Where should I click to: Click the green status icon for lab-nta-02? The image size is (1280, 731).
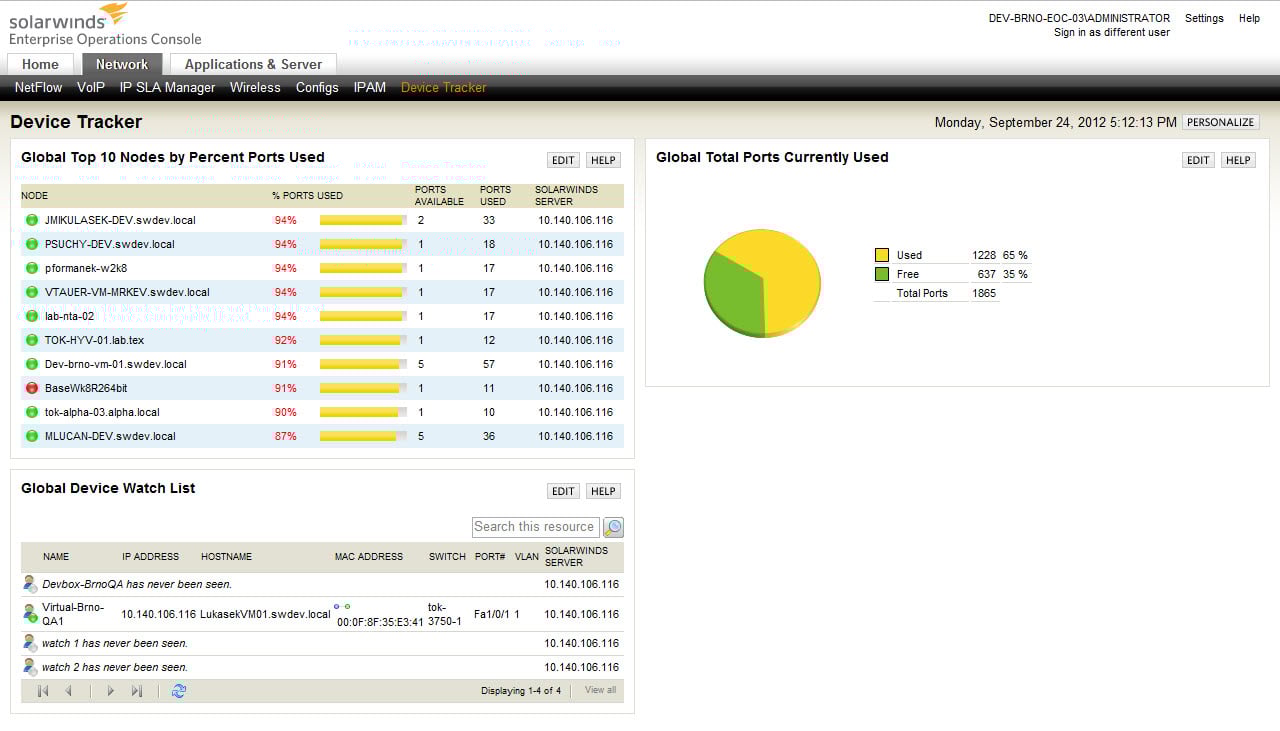tap(32, 316)
